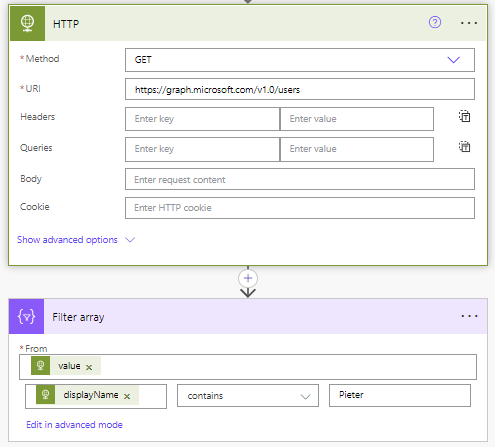Expand Show advanced options chevron
495x447 pixels.
click(x=130, y=240)
